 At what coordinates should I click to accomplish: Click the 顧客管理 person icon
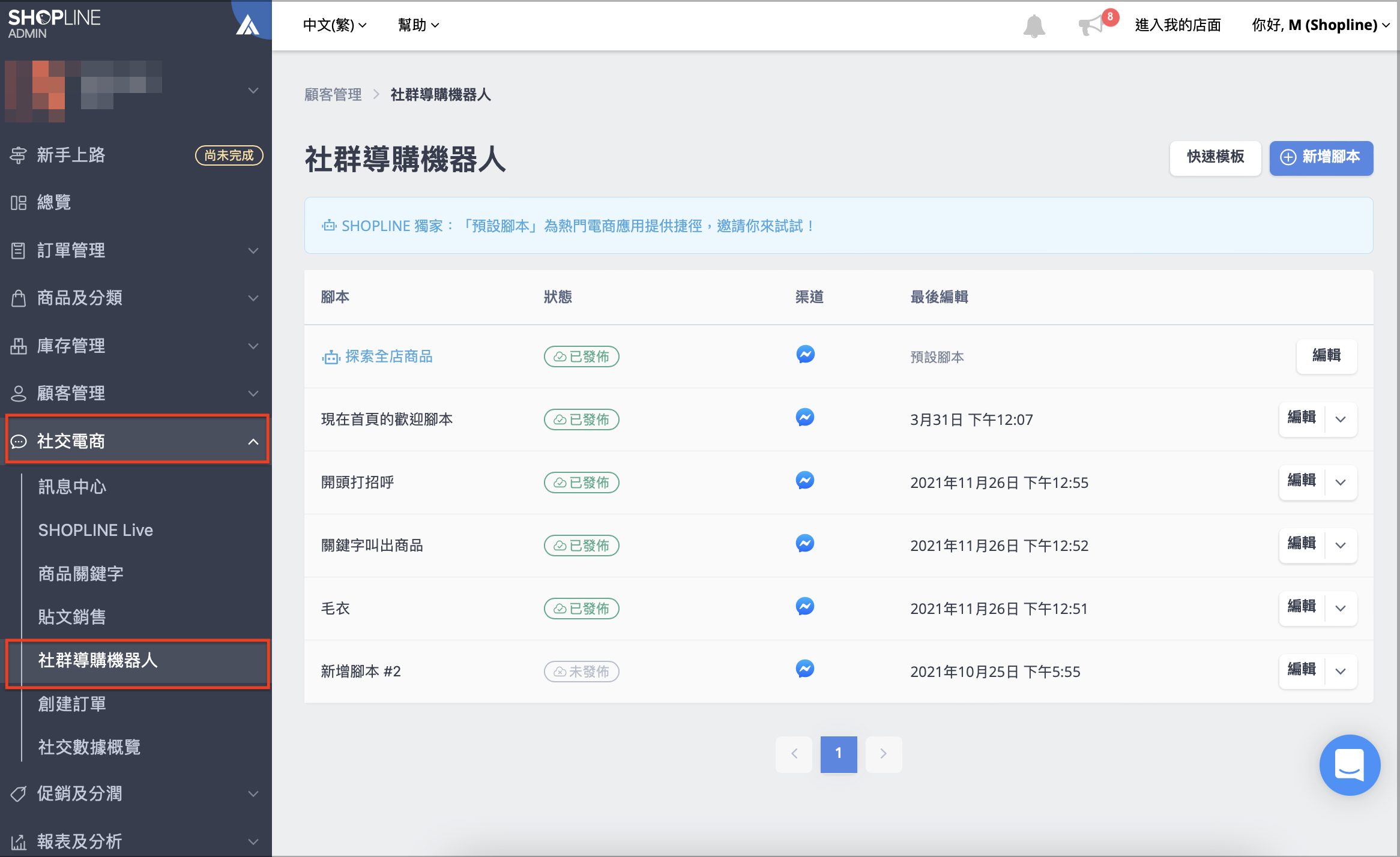19,394
